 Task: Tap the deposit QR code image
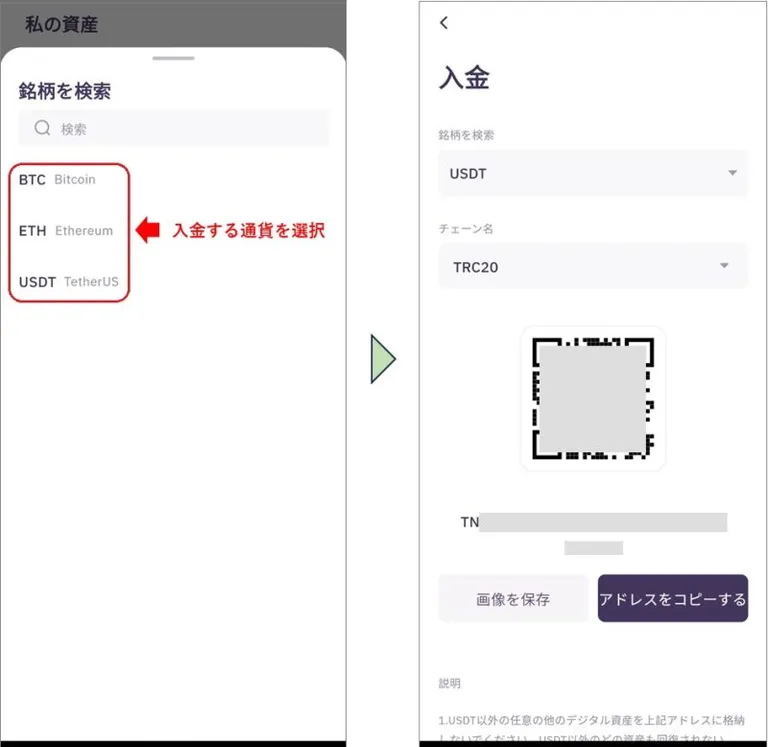pos(593,398)
